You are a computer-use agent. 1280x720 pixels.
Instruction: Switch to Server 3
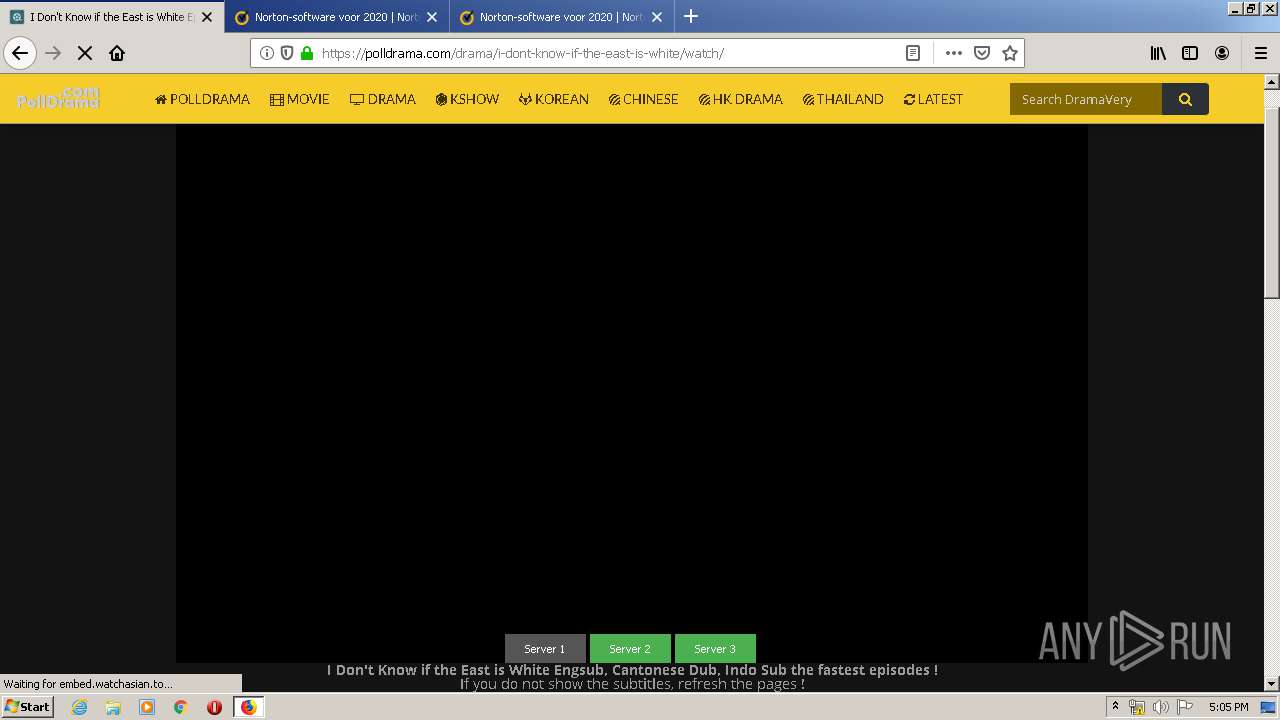pyautogui.click(x=715, y=648)
